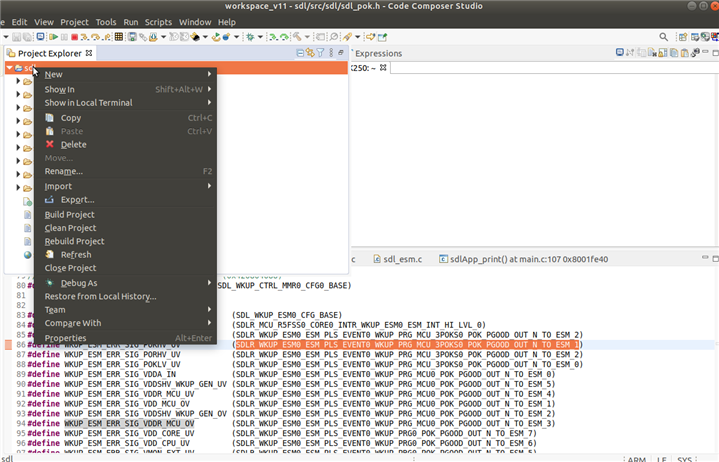Open the Project menu in menu bar
This screenshot has width=719, height=462.
click(74, 22)
